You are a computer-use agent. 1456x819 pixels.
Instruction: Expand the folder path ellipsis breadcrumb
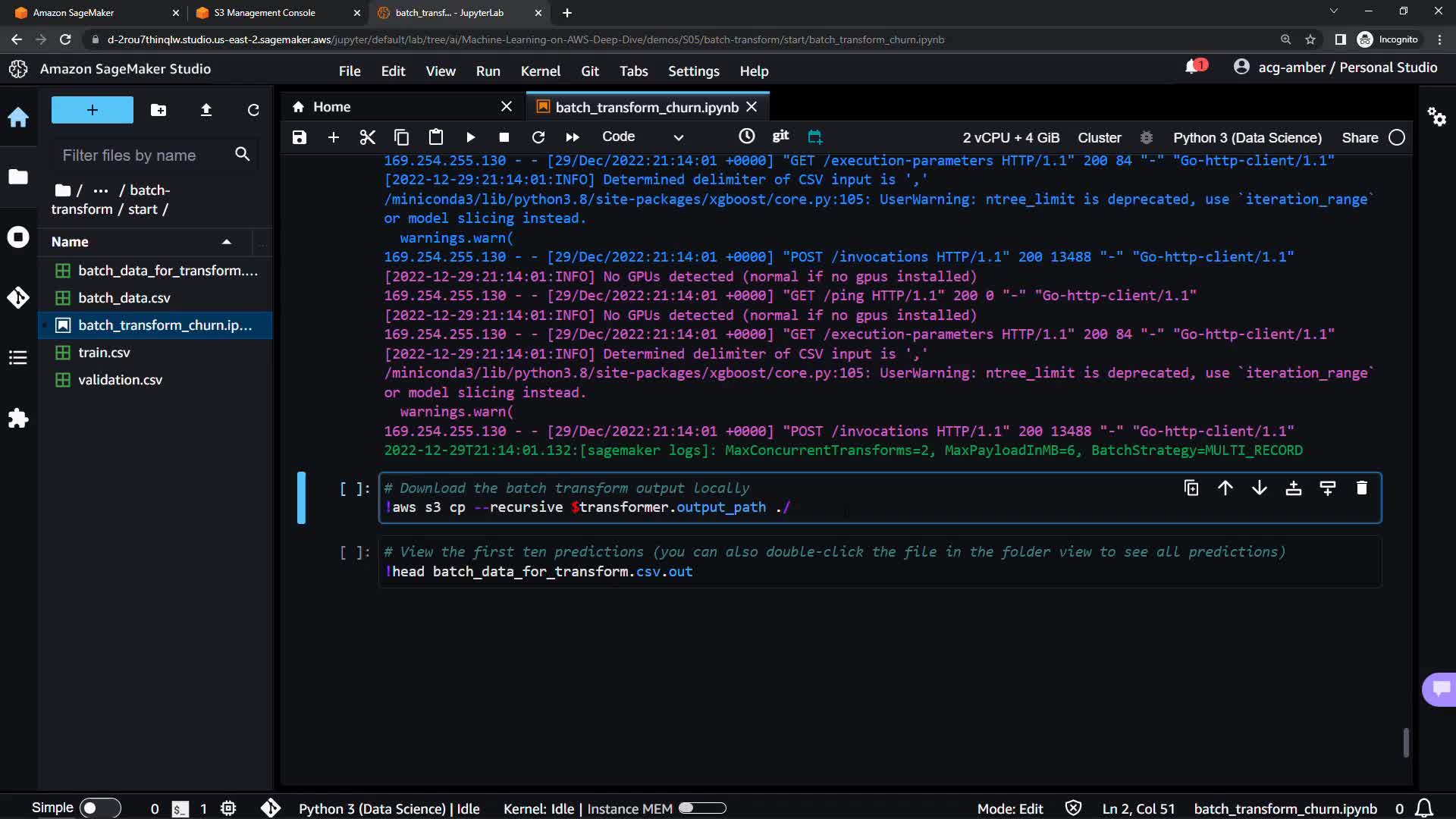point(101,190)
